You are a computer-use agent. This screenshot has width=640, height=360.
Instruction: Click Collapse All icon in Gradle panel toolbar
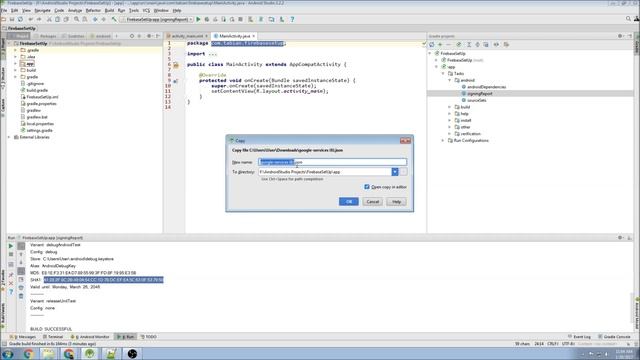pos(477,44)
